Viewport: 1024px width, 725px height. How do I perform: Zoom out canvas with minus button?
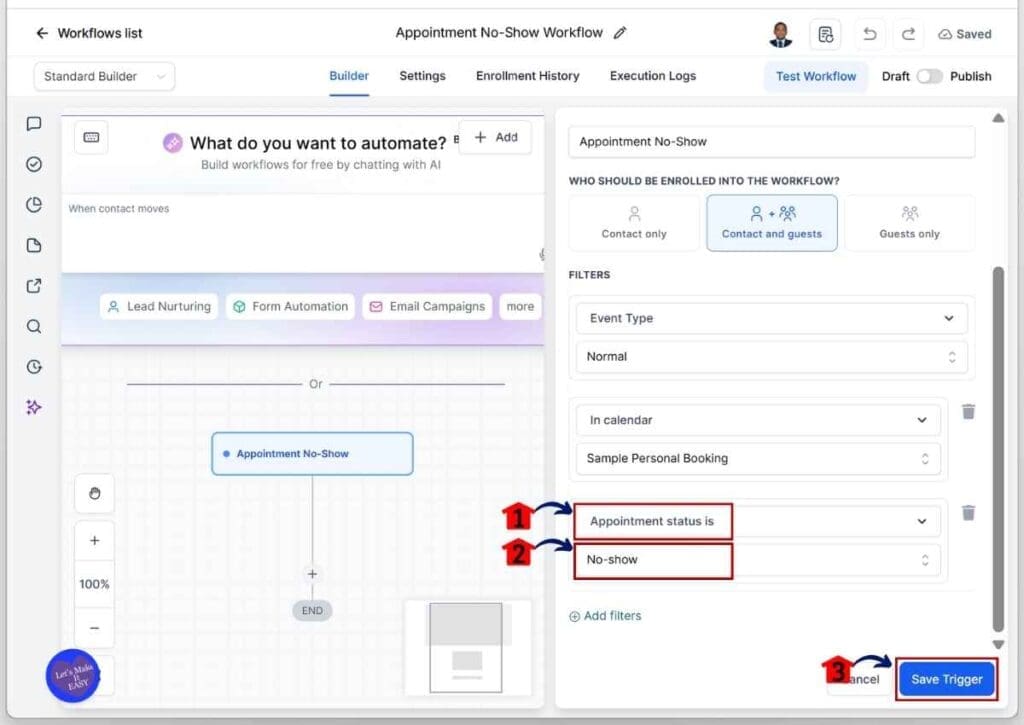pos(95,628)
